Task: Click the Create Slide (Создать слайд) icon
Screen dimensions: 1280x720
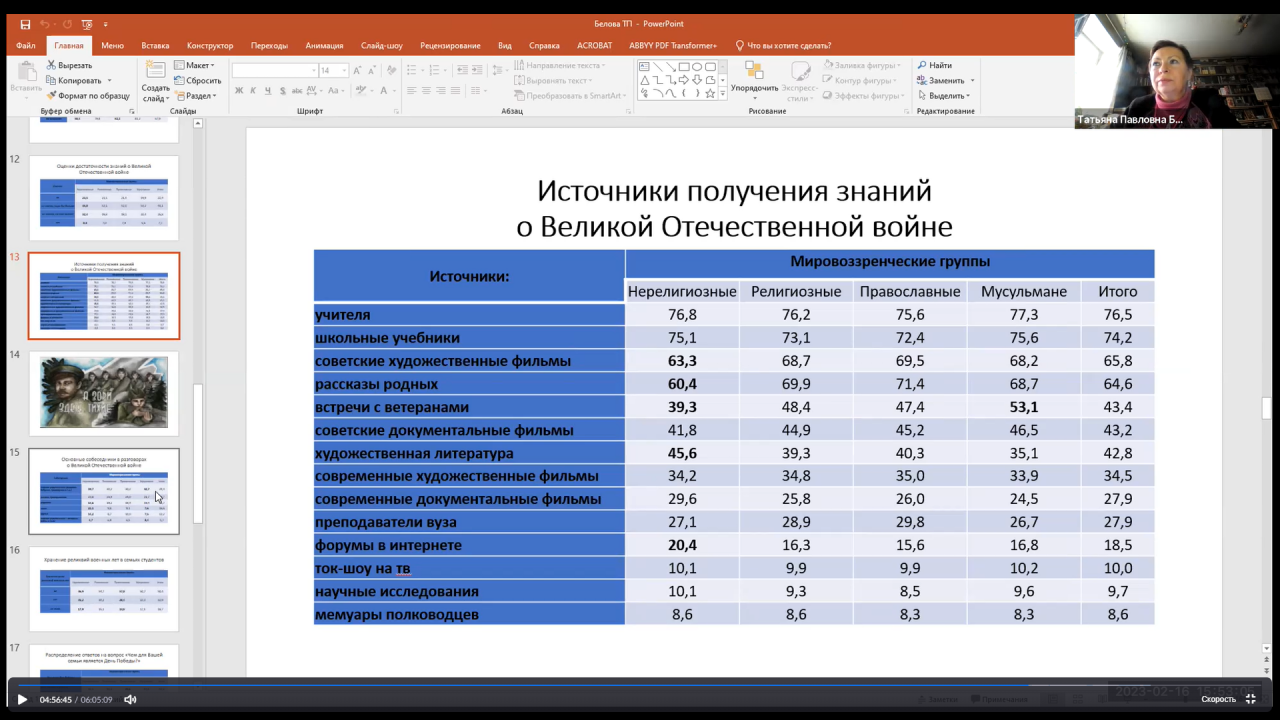Action: coord(155,70)
